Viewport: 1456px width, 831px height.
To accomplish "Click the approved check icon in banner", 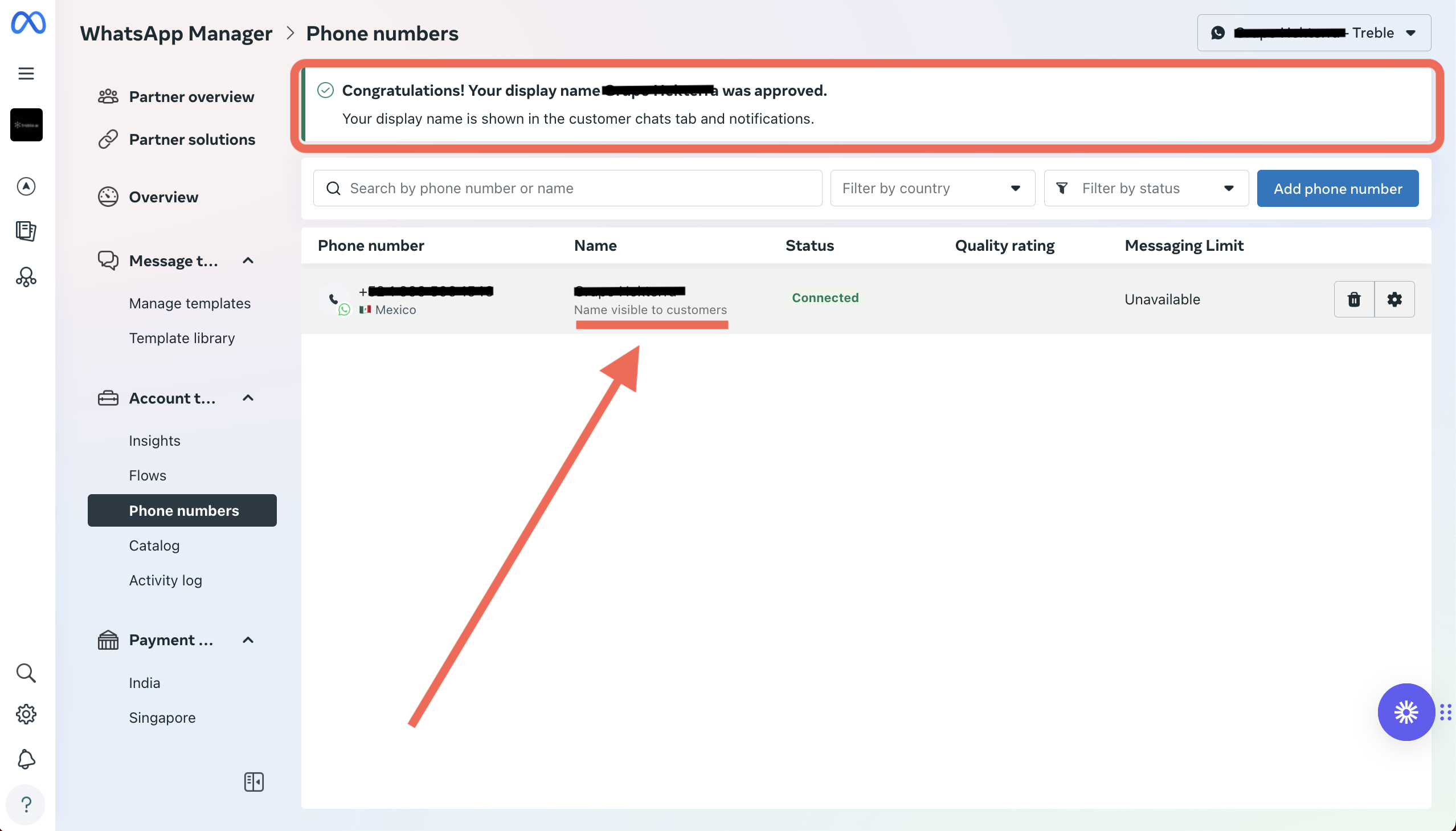I will (325, 90).
